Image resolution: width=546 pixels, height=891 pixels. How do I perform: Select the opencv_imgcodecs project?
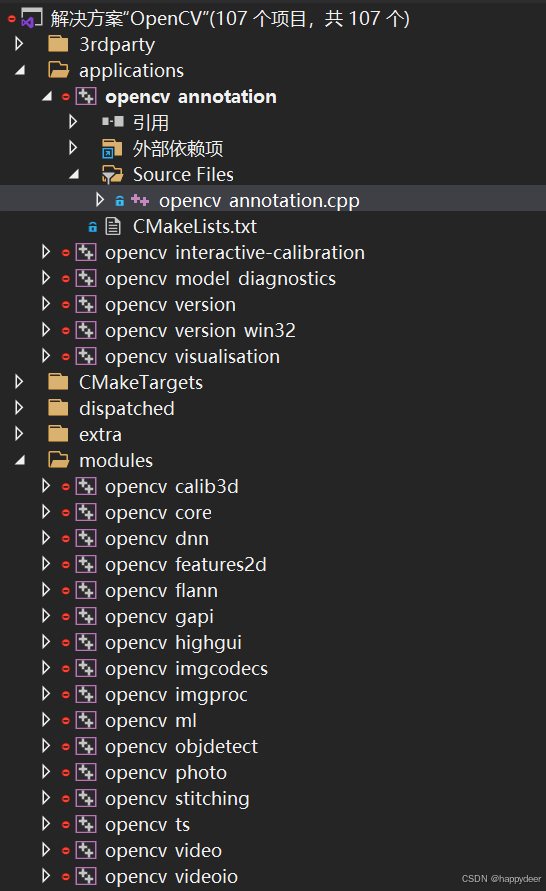click(186, 669)
